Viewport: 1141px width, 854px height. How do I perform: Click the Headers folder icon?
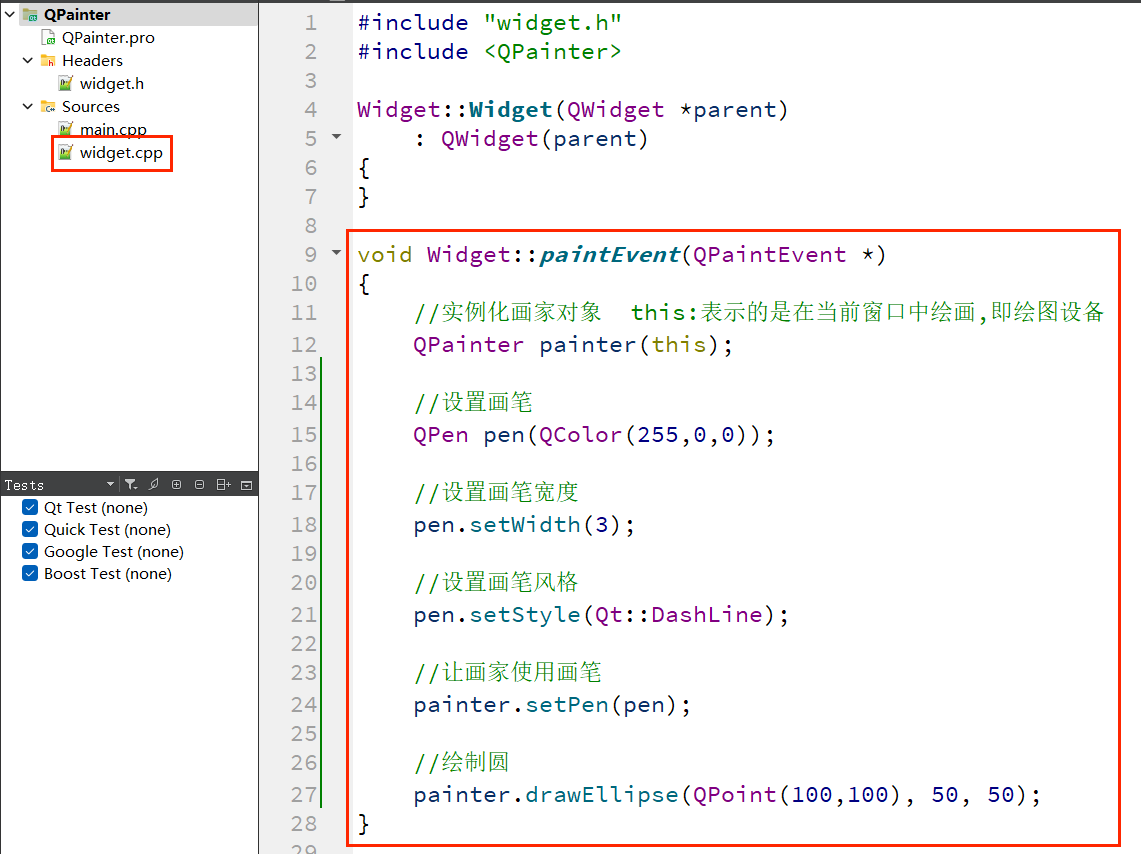coord(48,60)
